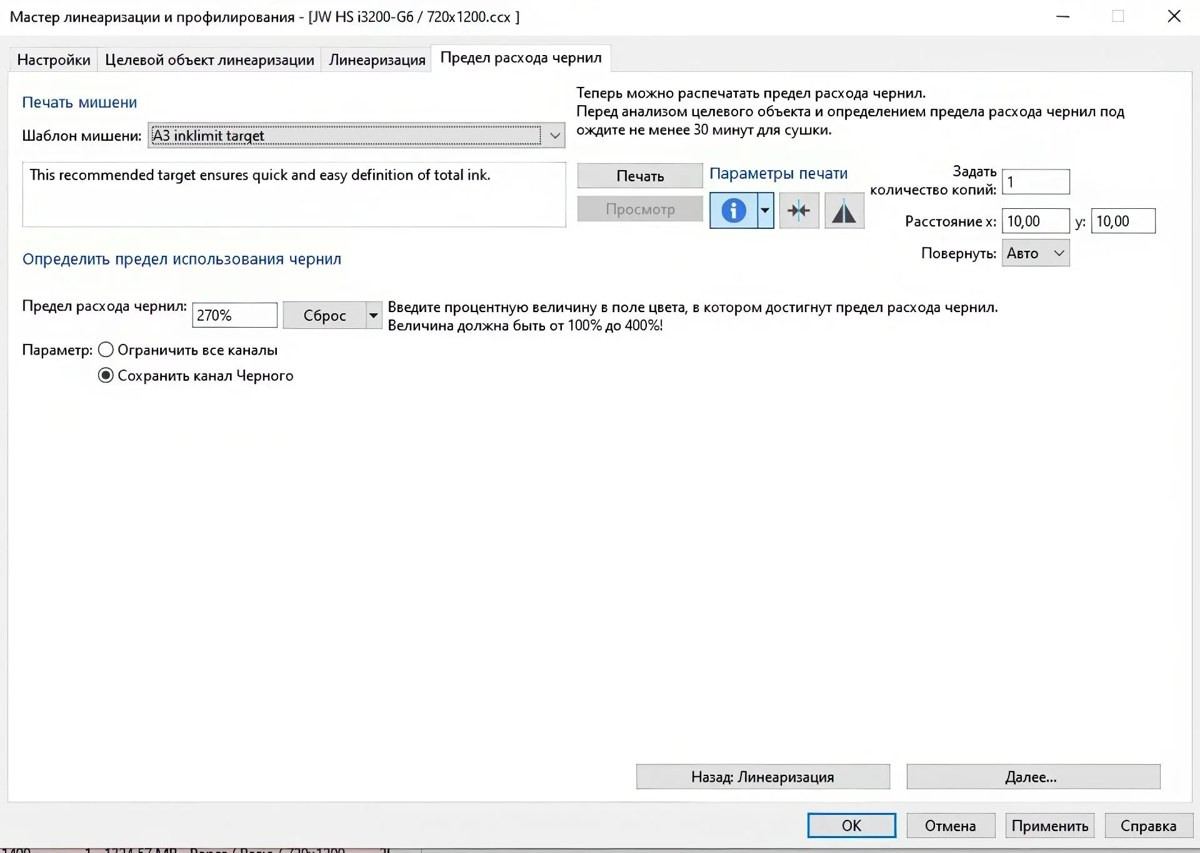The image size is (1200, 853).
Task: Expand the Сброс button dropdown arrow
Action: point(374,315)
